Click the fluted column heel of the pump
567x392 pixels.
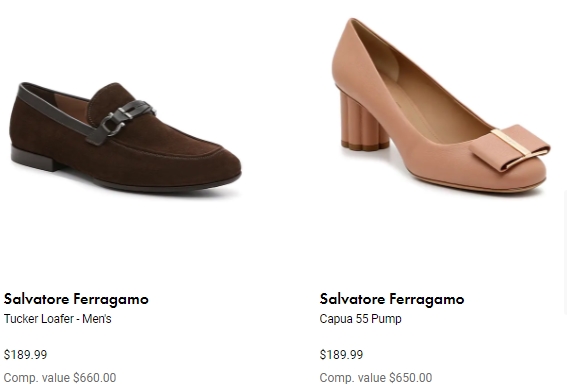[x=363, y=122]
